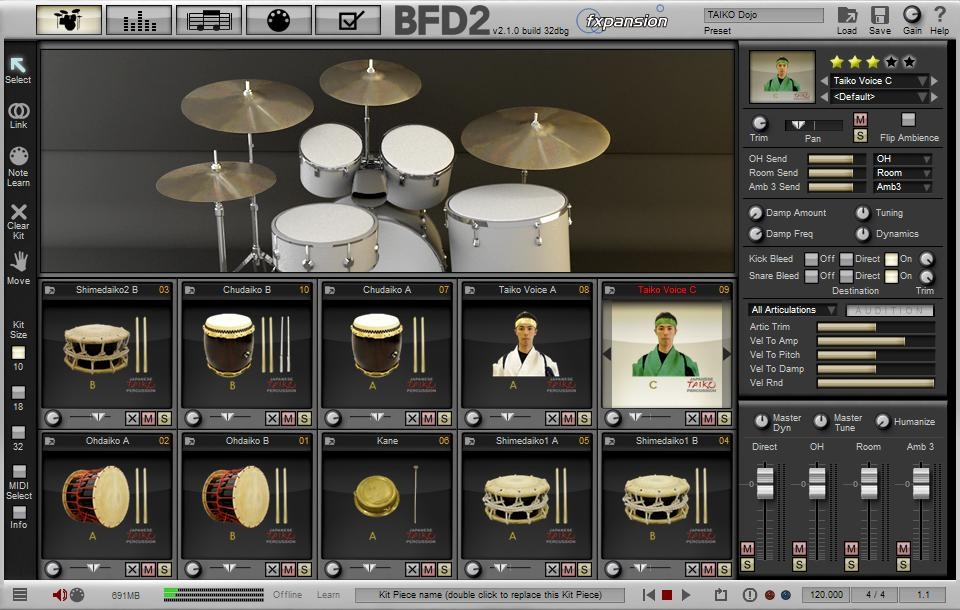Activate the Note Learn tool
960x610 pixels.
click(18, 156)
